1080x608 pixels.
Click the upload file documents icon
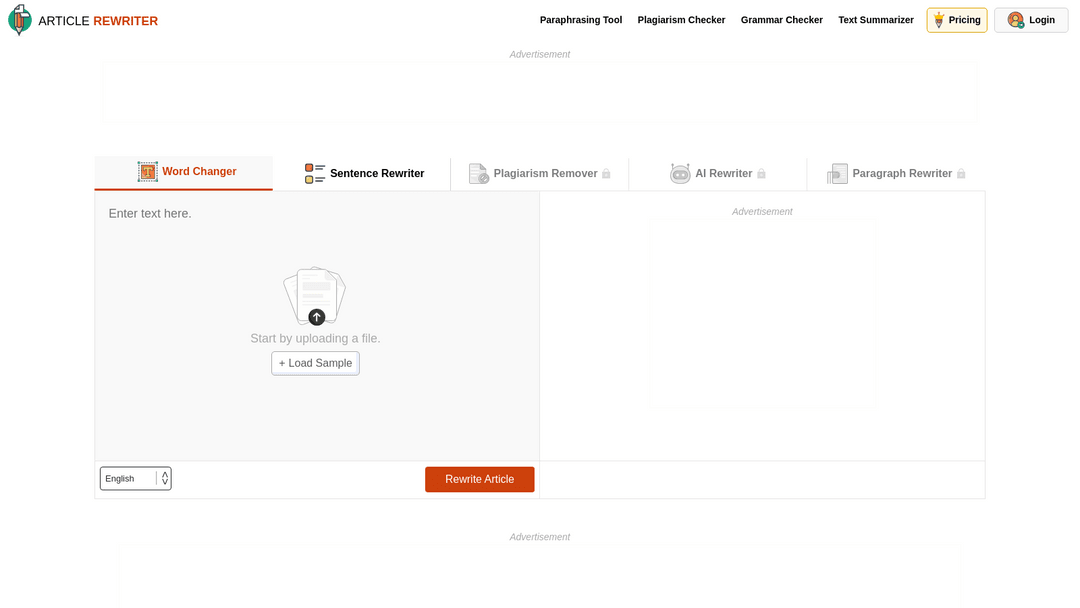[315, 296]
